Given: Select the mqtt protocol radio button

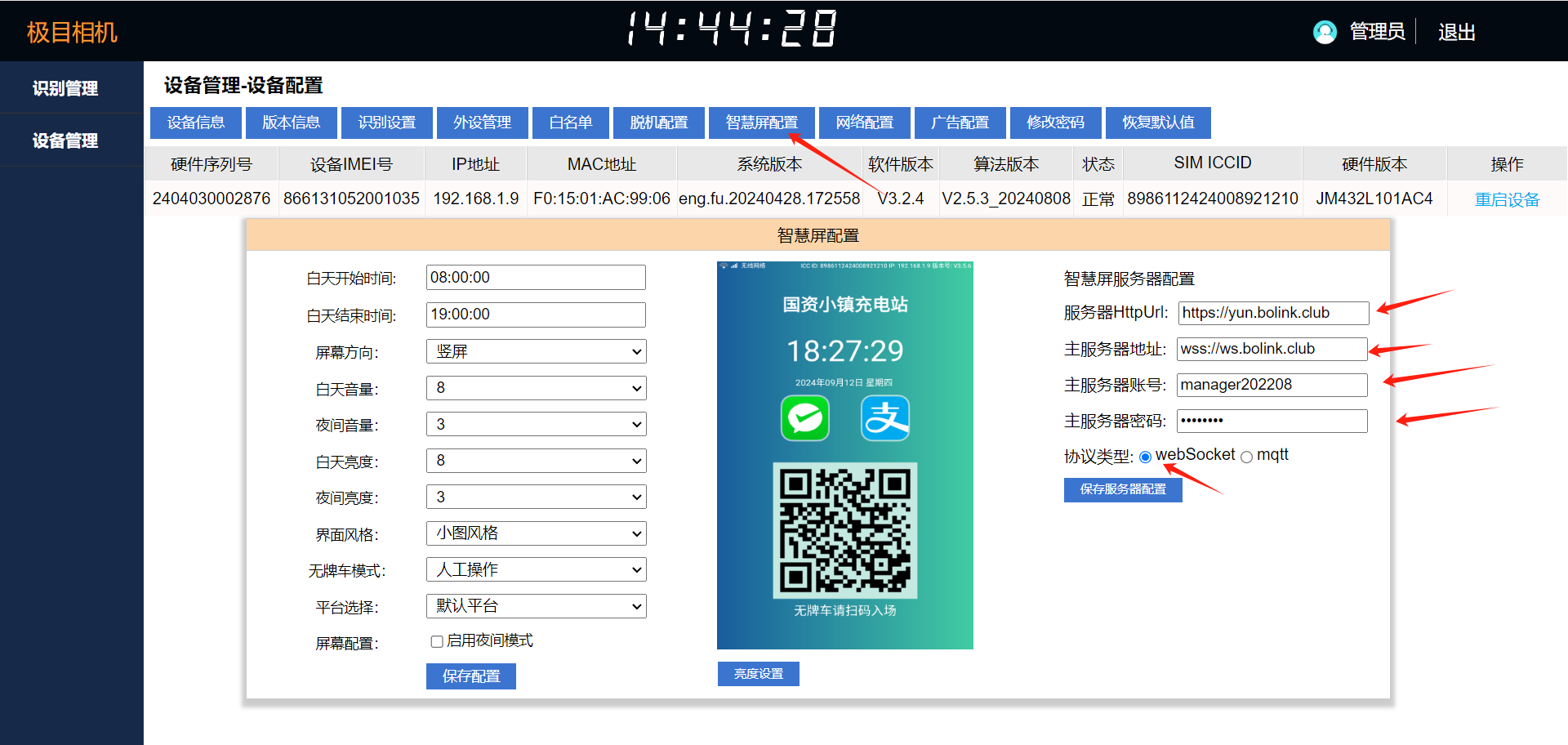Looking at the screenshot, I should tap(1246, 457).
